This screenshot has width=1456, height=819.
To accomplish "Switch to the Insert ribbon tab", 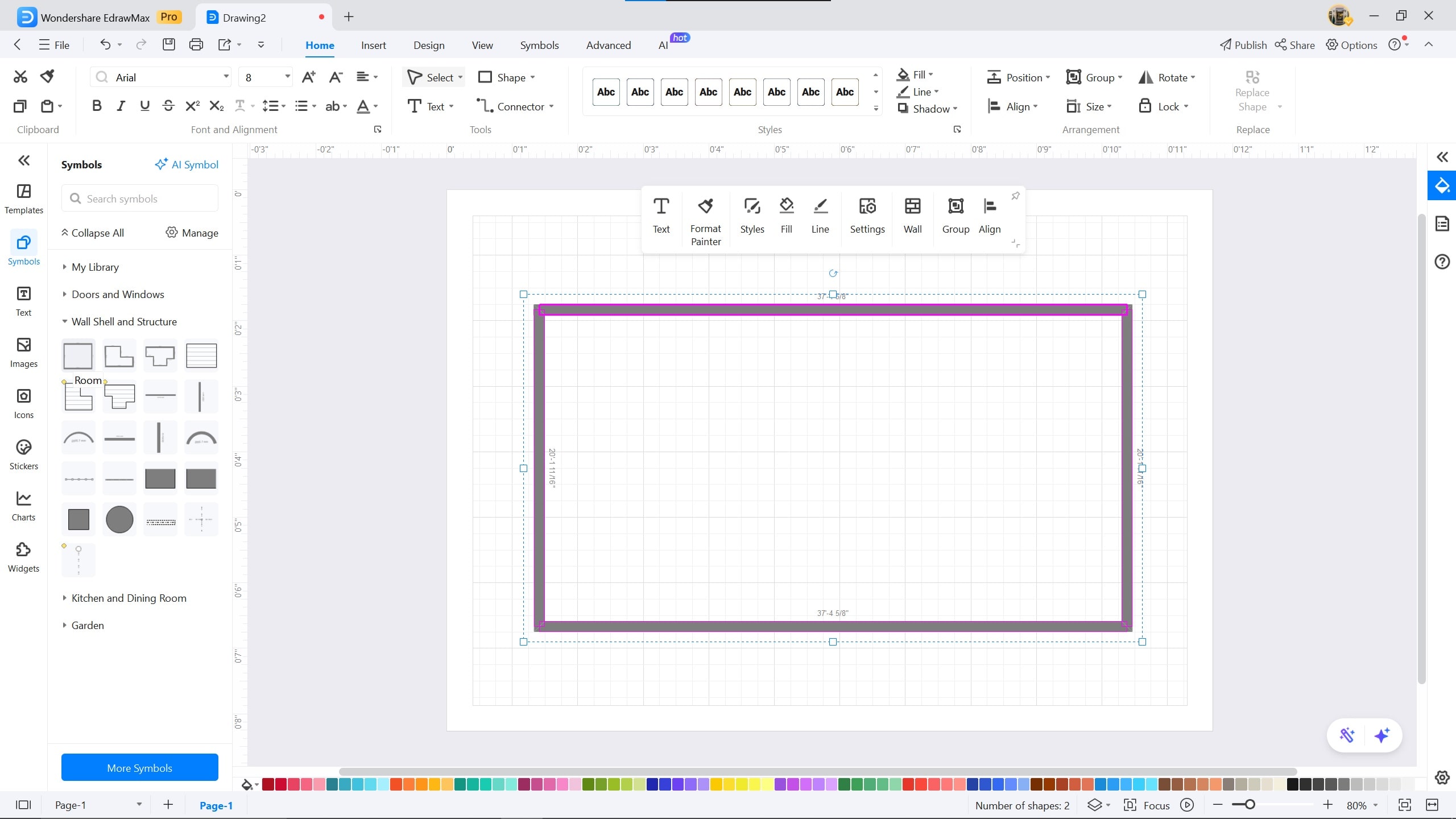I will (373, 45).
